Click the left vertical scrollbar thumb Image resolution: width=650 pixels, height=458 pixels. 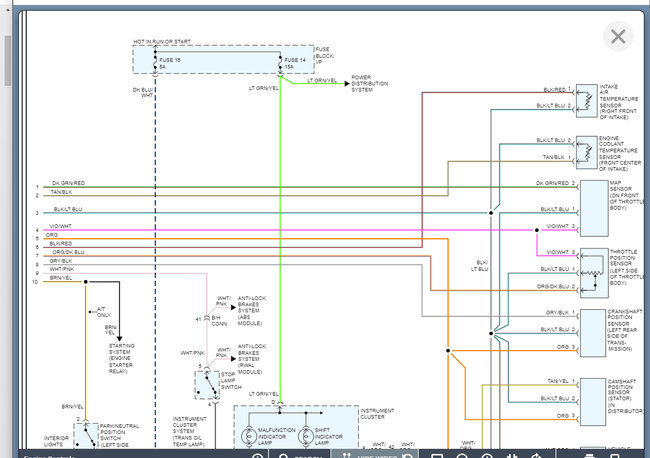point(8,60)
